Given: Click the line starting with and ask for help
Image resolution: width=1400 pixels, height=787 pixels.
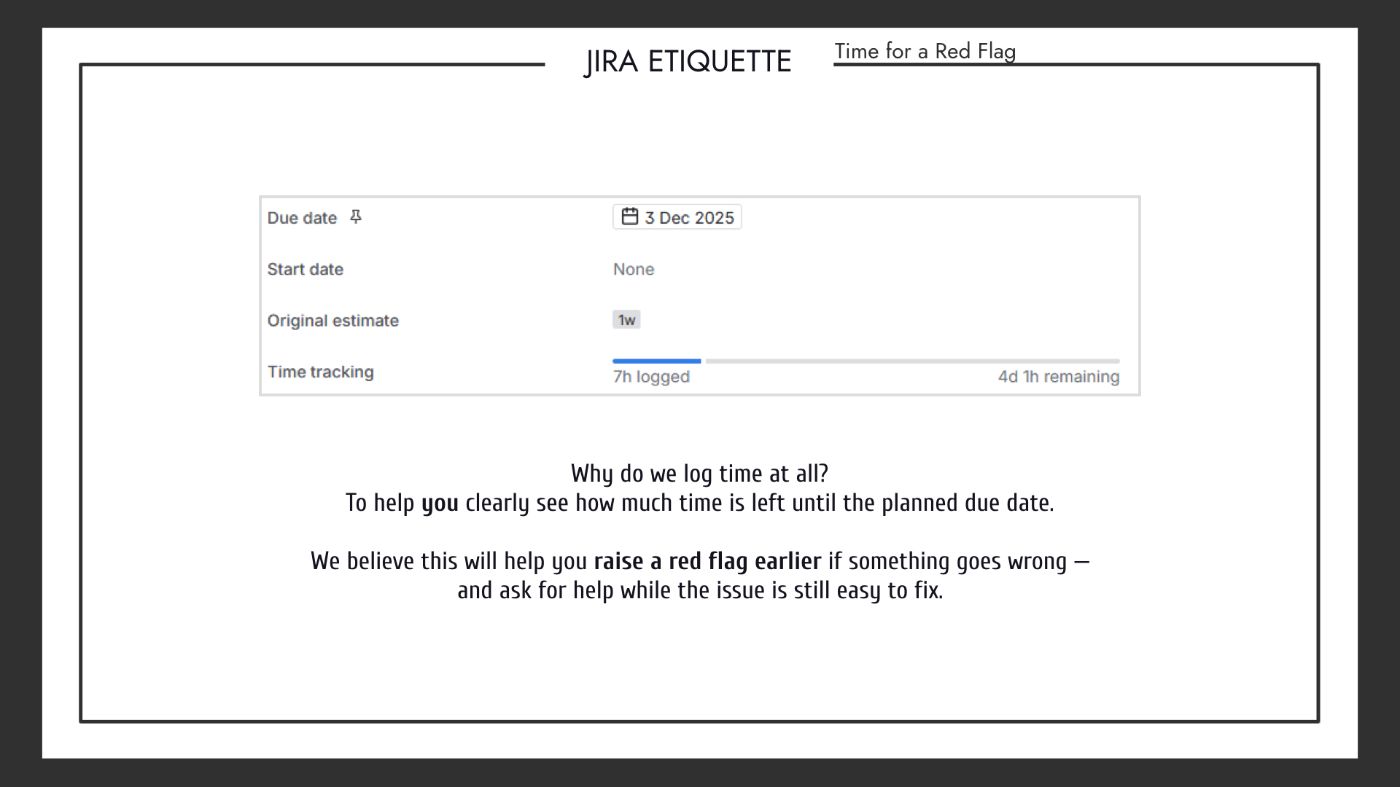Looking at the screenshot, I should click(x=699, y=590).
